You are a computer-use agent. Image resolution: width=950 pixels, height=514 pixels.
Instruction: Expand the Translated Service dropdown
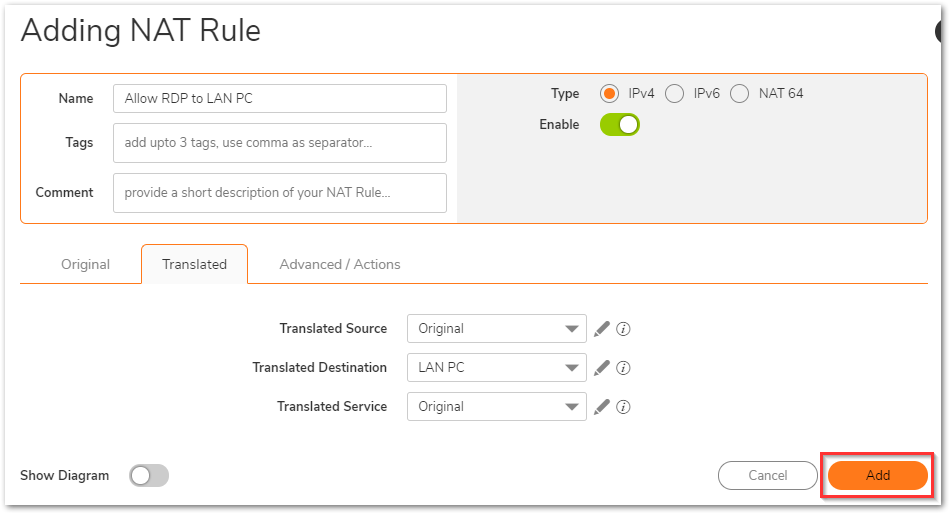(x=496, y=406)
